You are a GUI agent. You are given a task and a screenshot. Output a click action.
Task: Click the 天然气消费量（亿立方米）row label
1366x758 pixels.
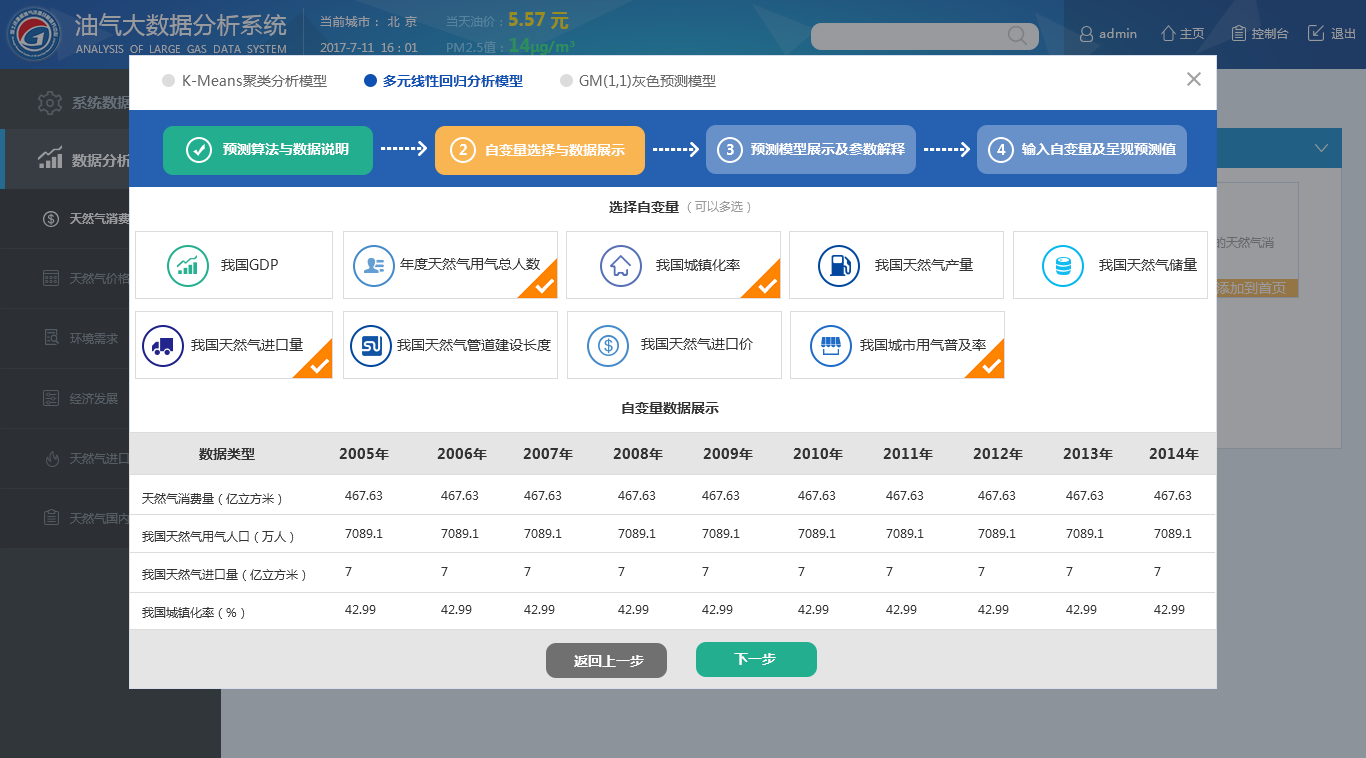213,498
